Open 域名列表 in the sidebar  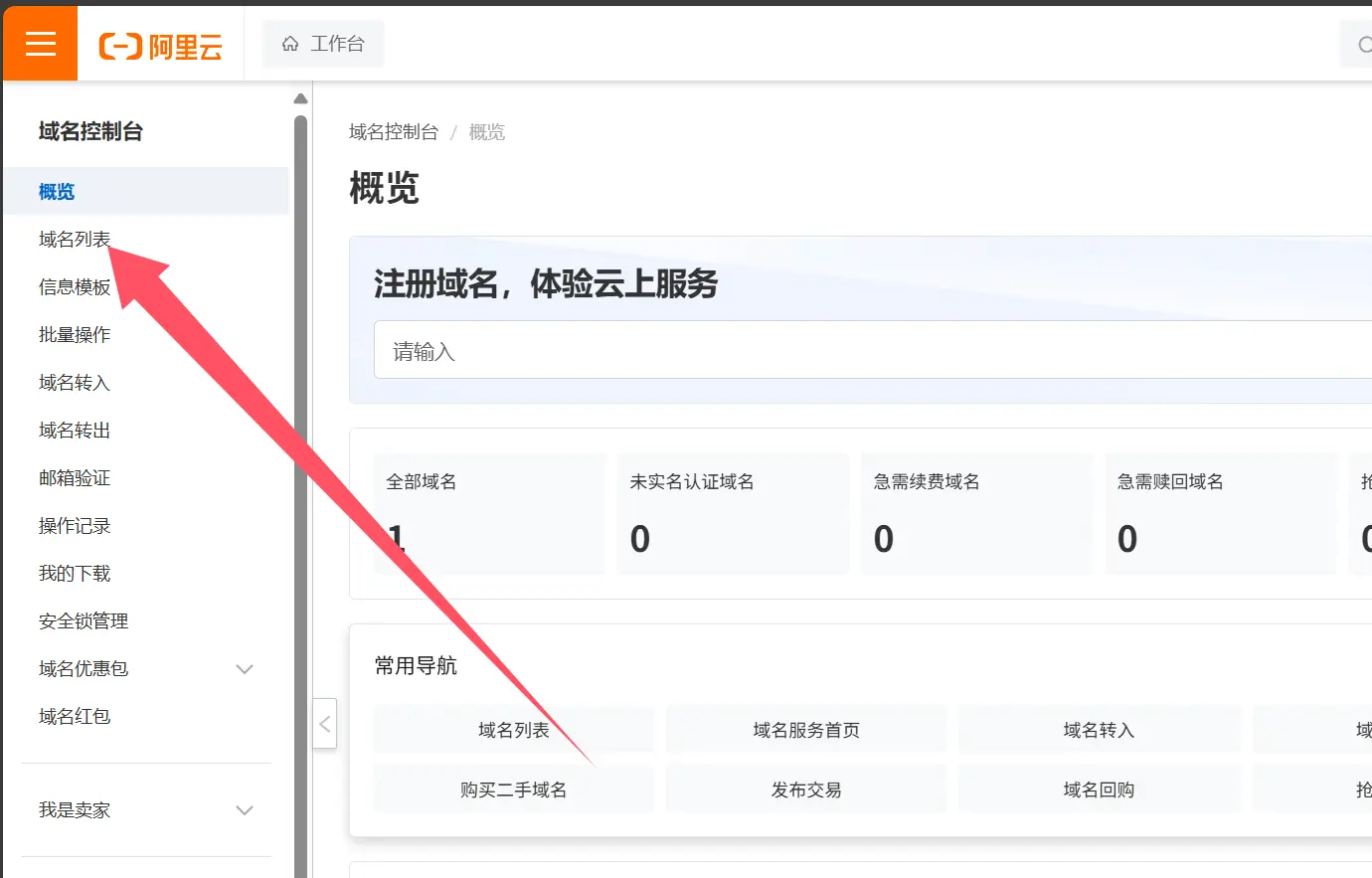coord(75,240)
